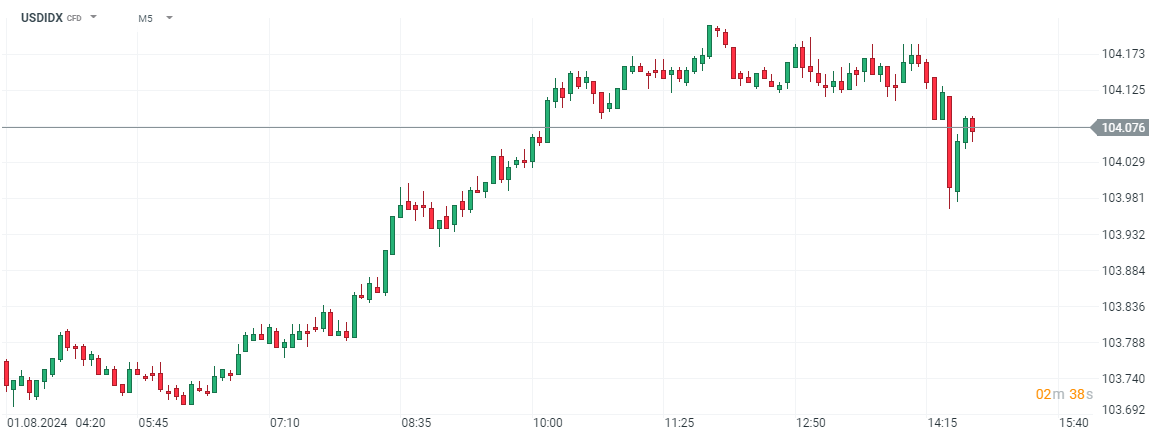The height and width of the screenshot is (440, 1161).
Task: Select the 11:25 time axis marker
Action: (x=679, y=423)
